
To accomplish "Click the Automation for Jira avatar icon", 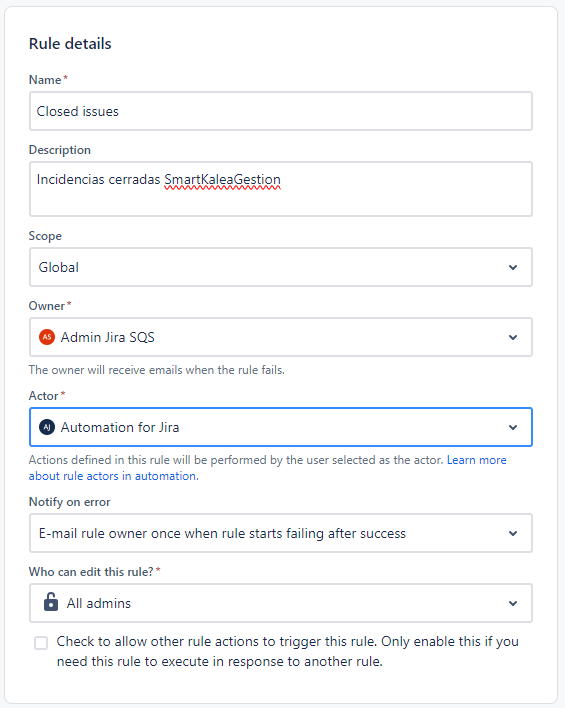I will click(47, 427).
